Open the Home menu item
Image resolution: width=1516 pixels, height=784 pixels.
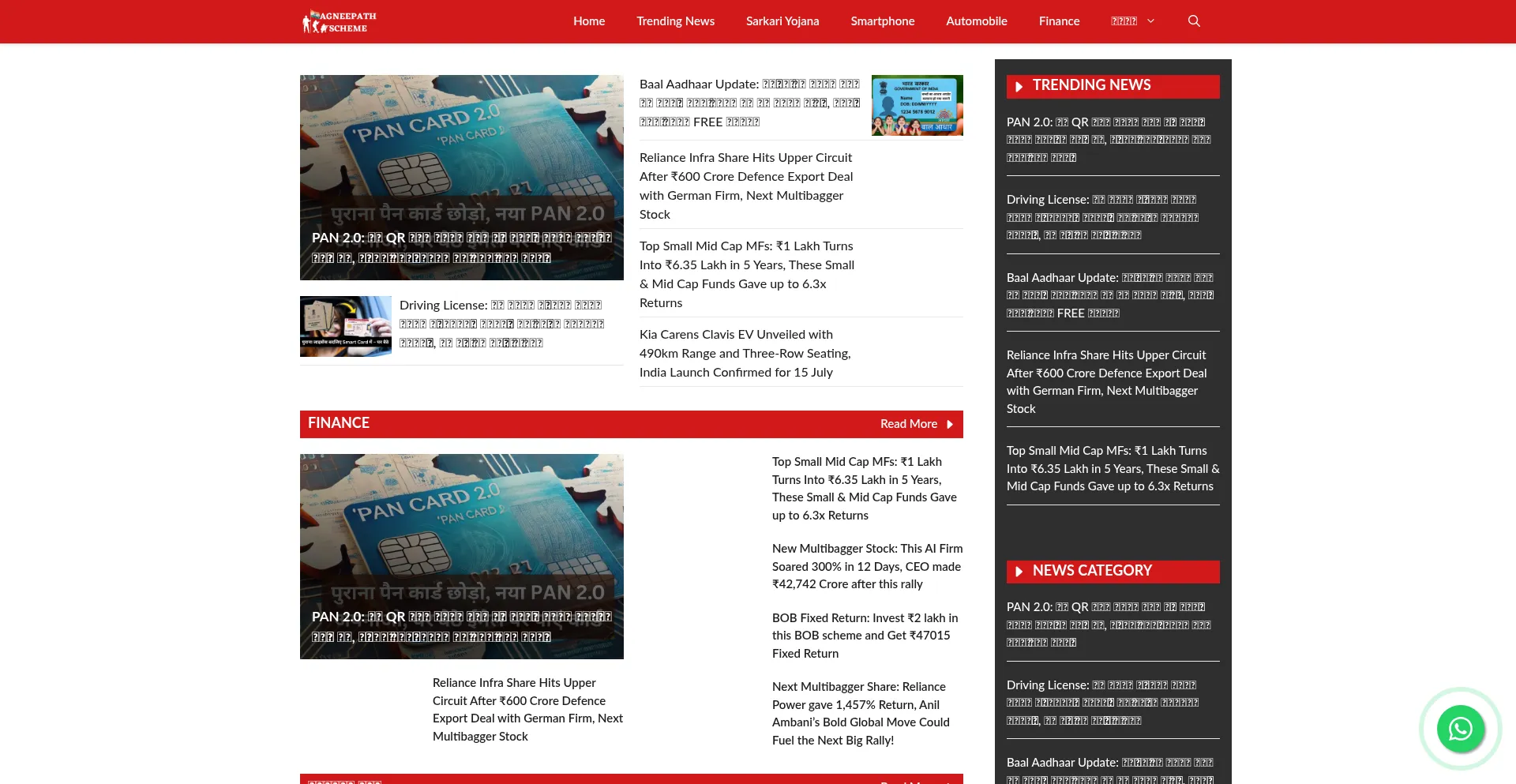pos(589,21)
